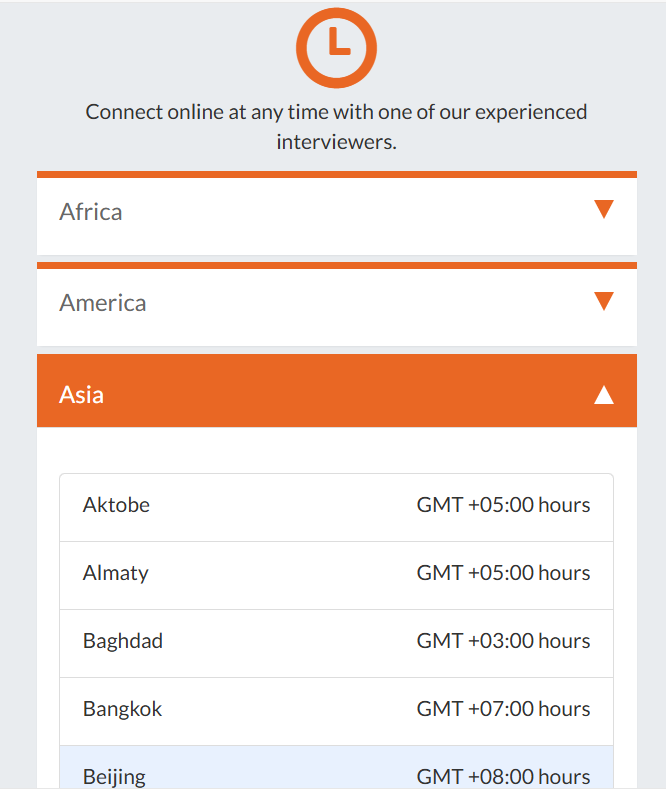666x789 pixels.
Task: Select the Bangkok city name
Action: (x=122, y=709)
